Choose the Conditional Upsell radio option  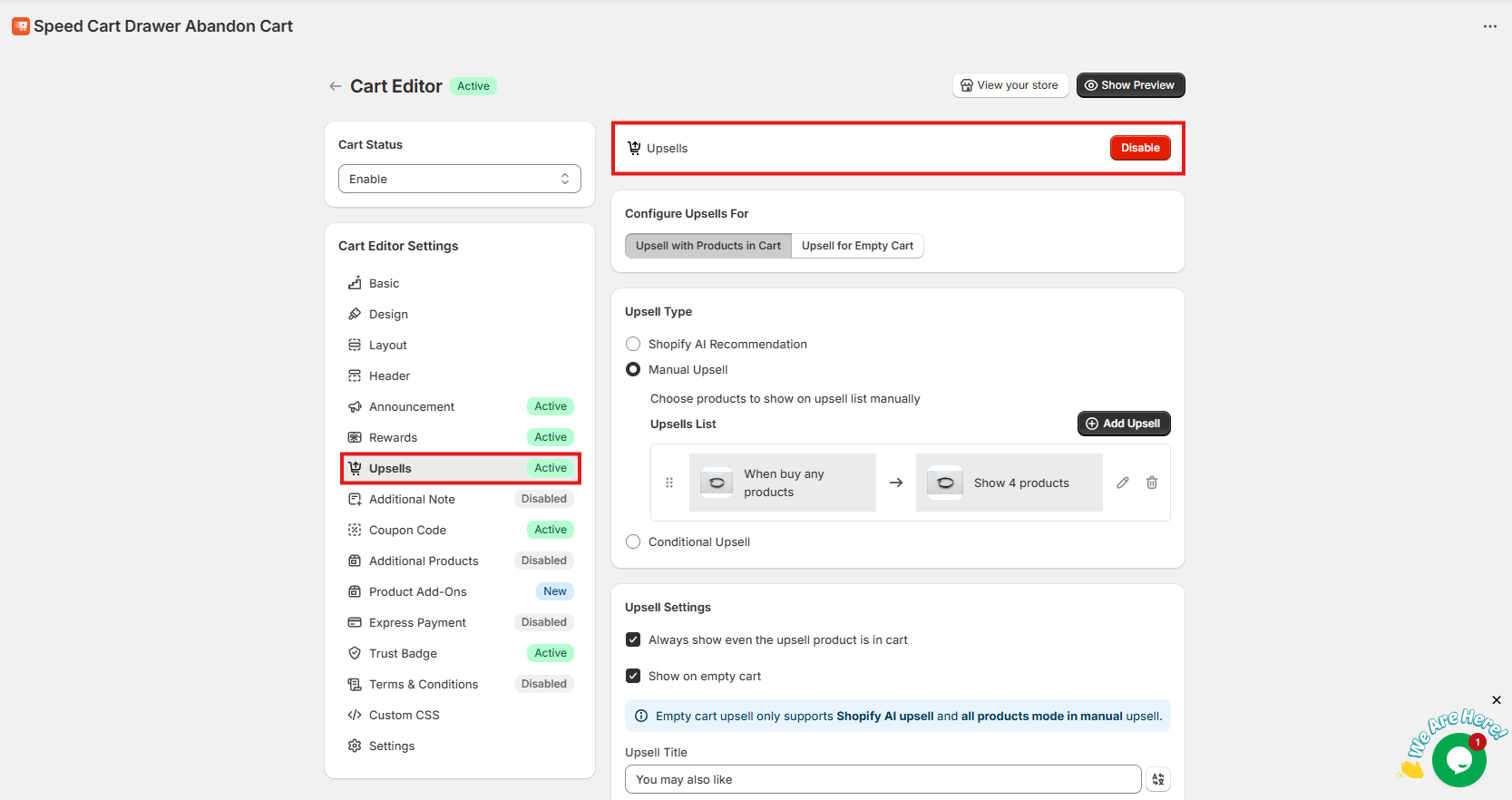633,541
